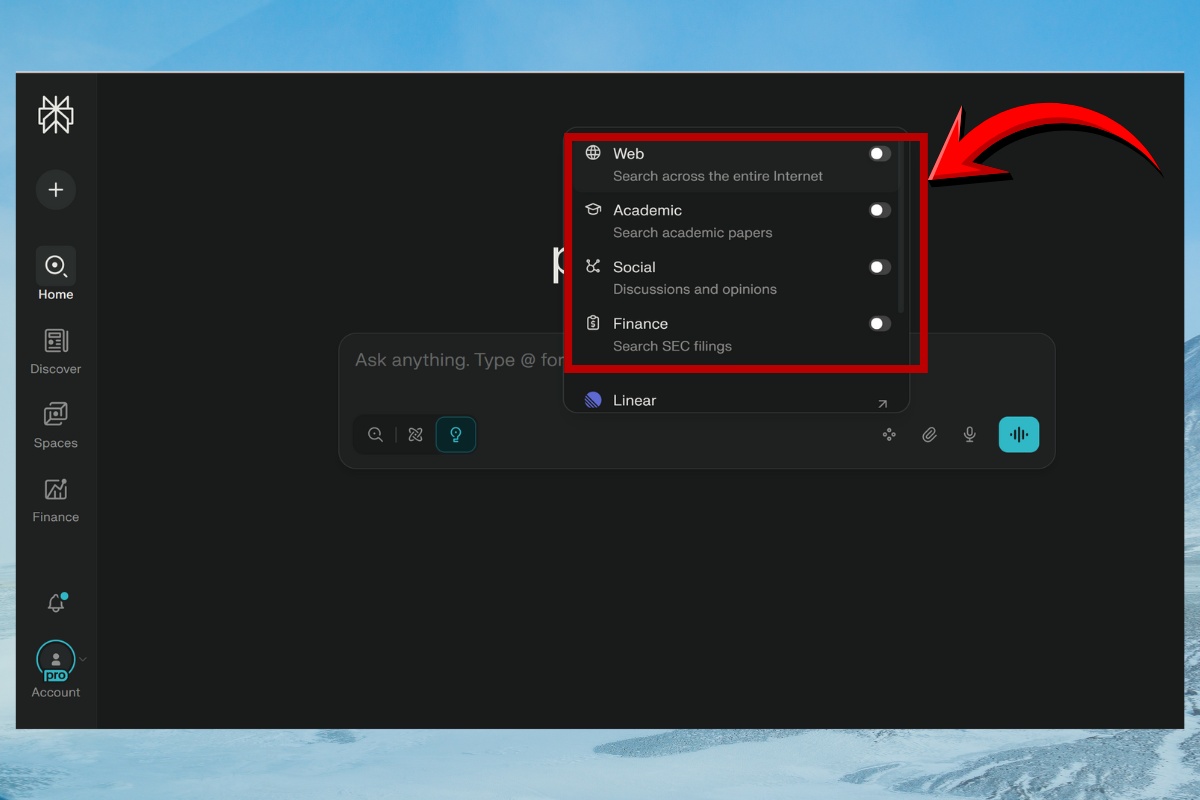This screenshot has height=800, width=1200.
Task: Open the Home sidebar item
Action: click(56, 274)
